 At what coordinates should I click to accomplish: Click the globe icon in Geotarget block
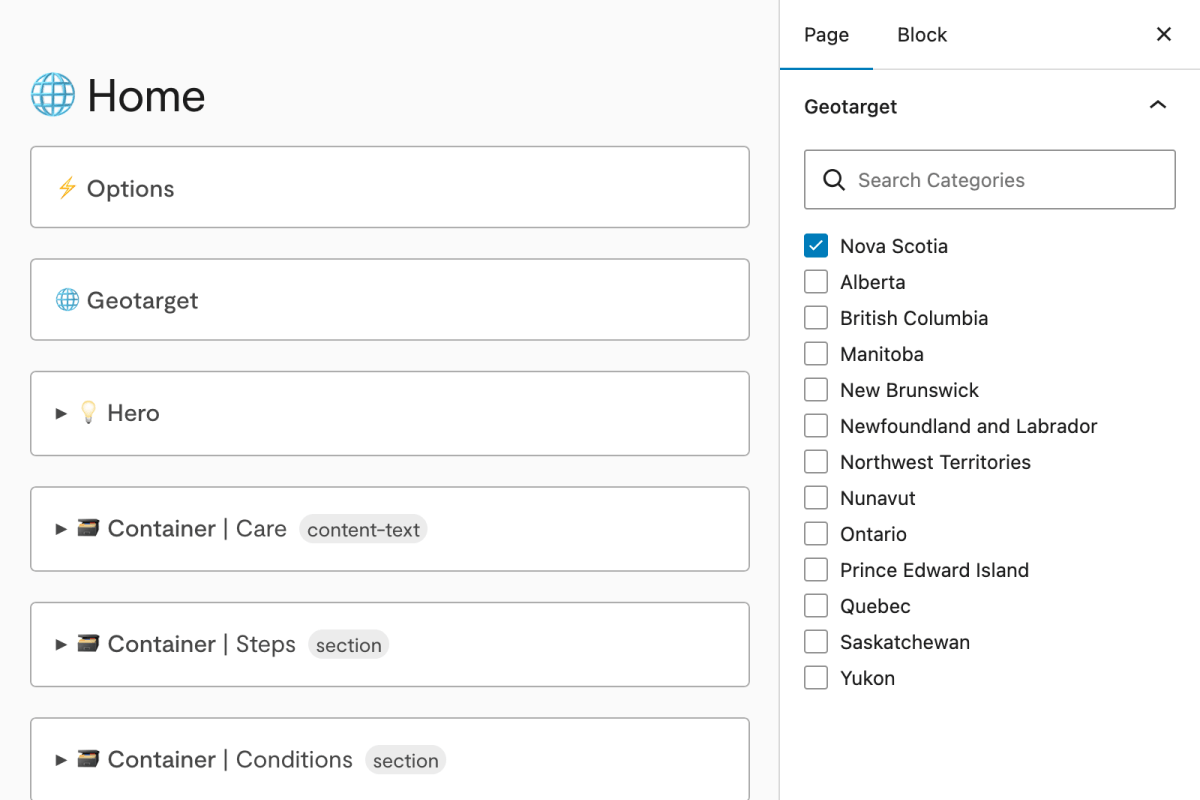[67, 300]
